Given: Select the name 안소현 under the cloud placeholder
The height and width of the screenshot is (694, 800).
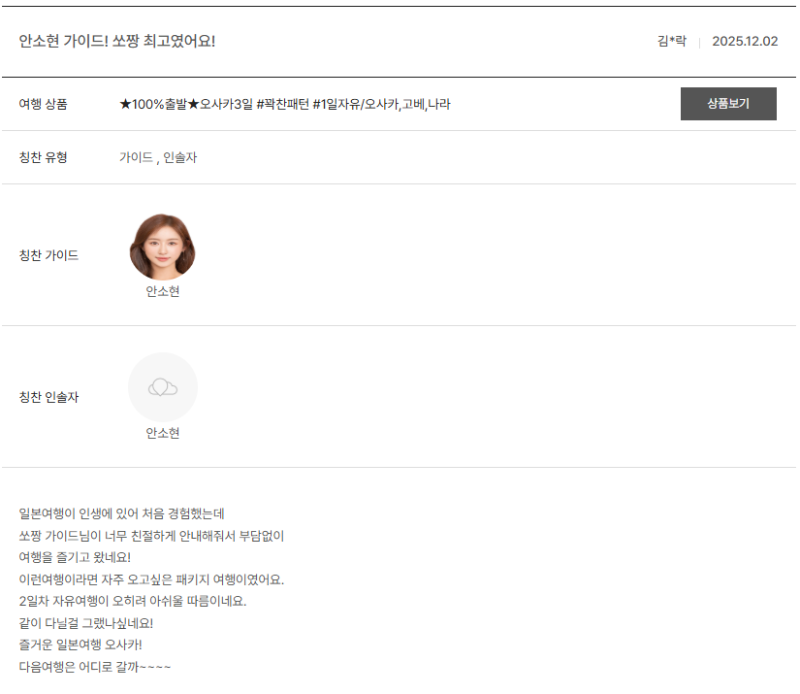Looking at the screenshot, I should coord(162,434).
